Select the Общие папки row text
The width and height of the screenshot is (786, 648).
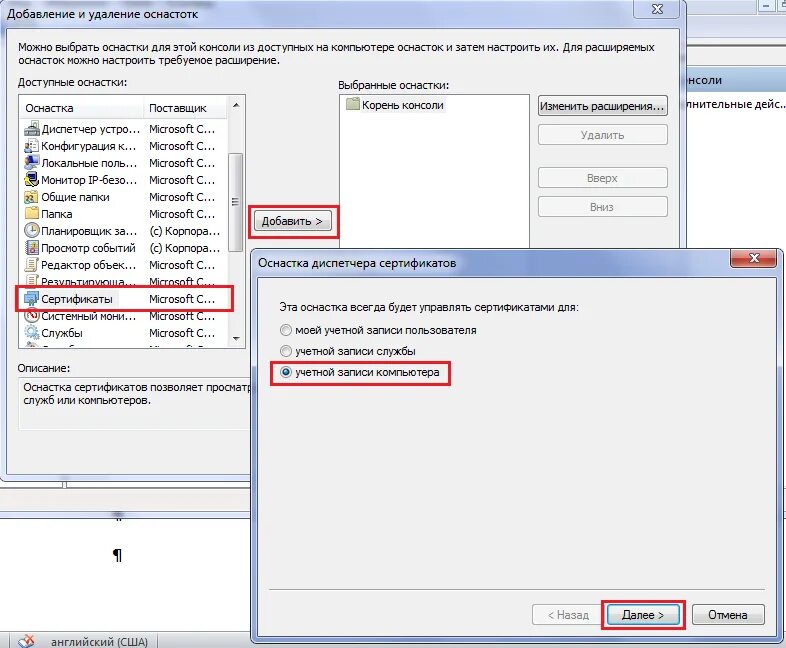pyautogui.click(x=75, y=197)
